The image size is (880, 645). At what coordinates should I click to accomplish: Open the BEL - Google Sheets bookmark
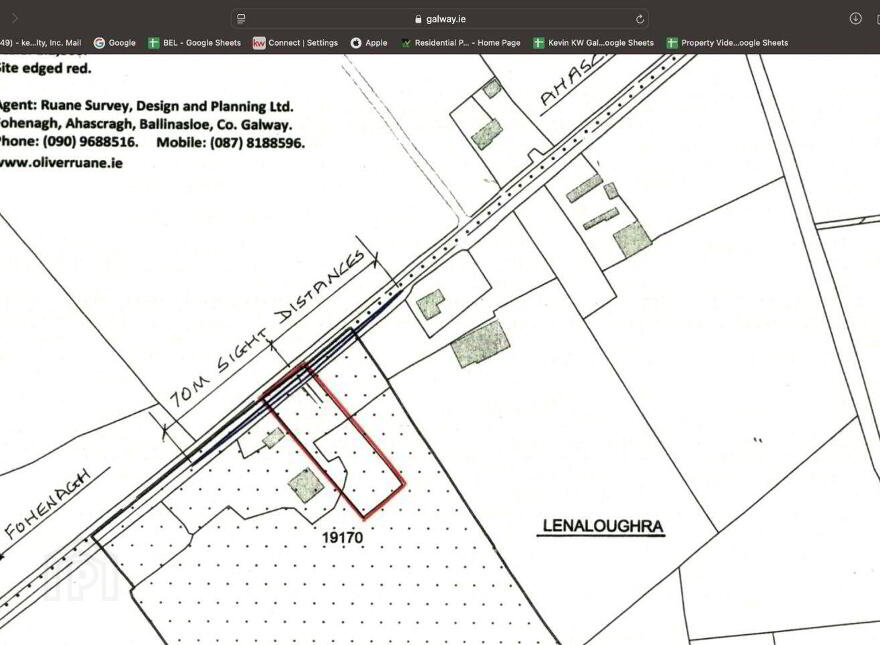coord(194,43)
